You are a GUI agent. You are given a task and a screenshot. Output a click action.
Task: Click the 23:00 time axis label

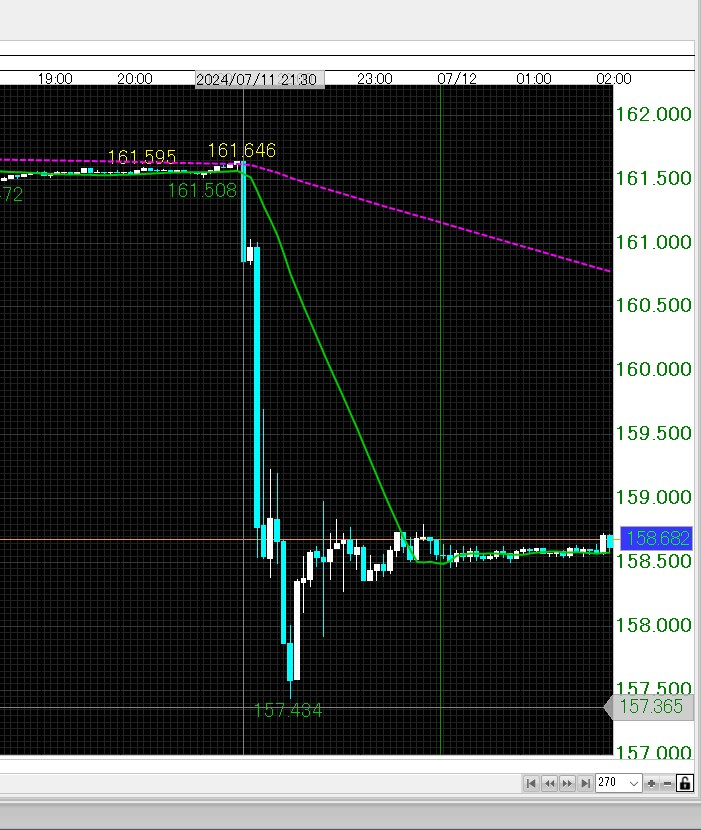pyautogui.click(x=375, y=79)
